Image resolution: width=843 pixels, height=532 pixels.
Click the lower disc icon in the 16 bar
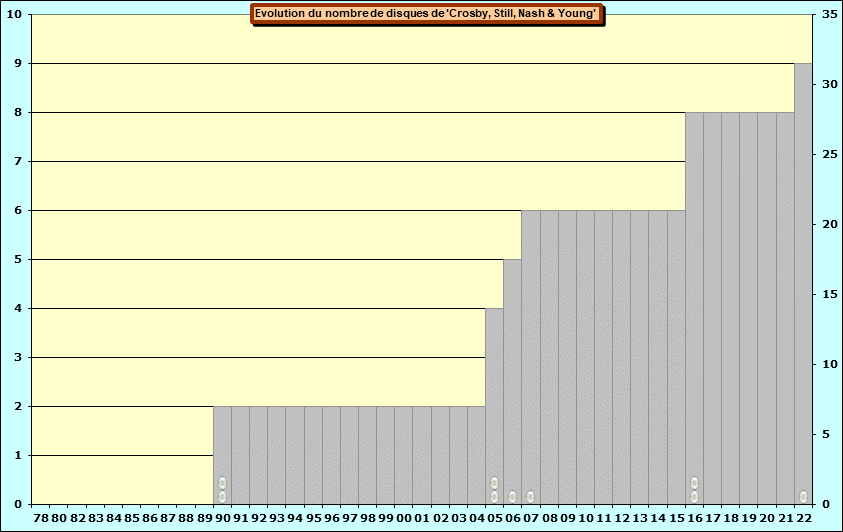[x=694, y=497]
